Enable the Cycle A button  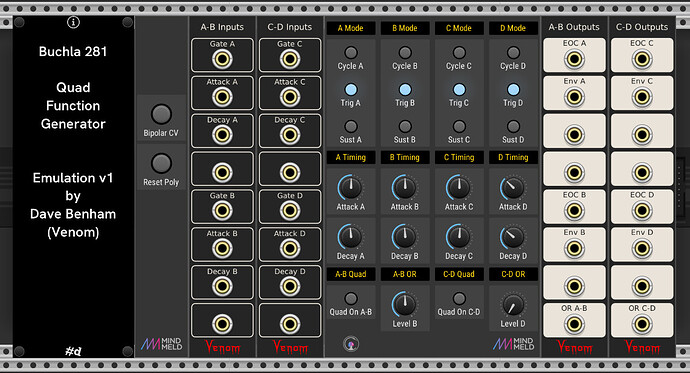point(351,53)
